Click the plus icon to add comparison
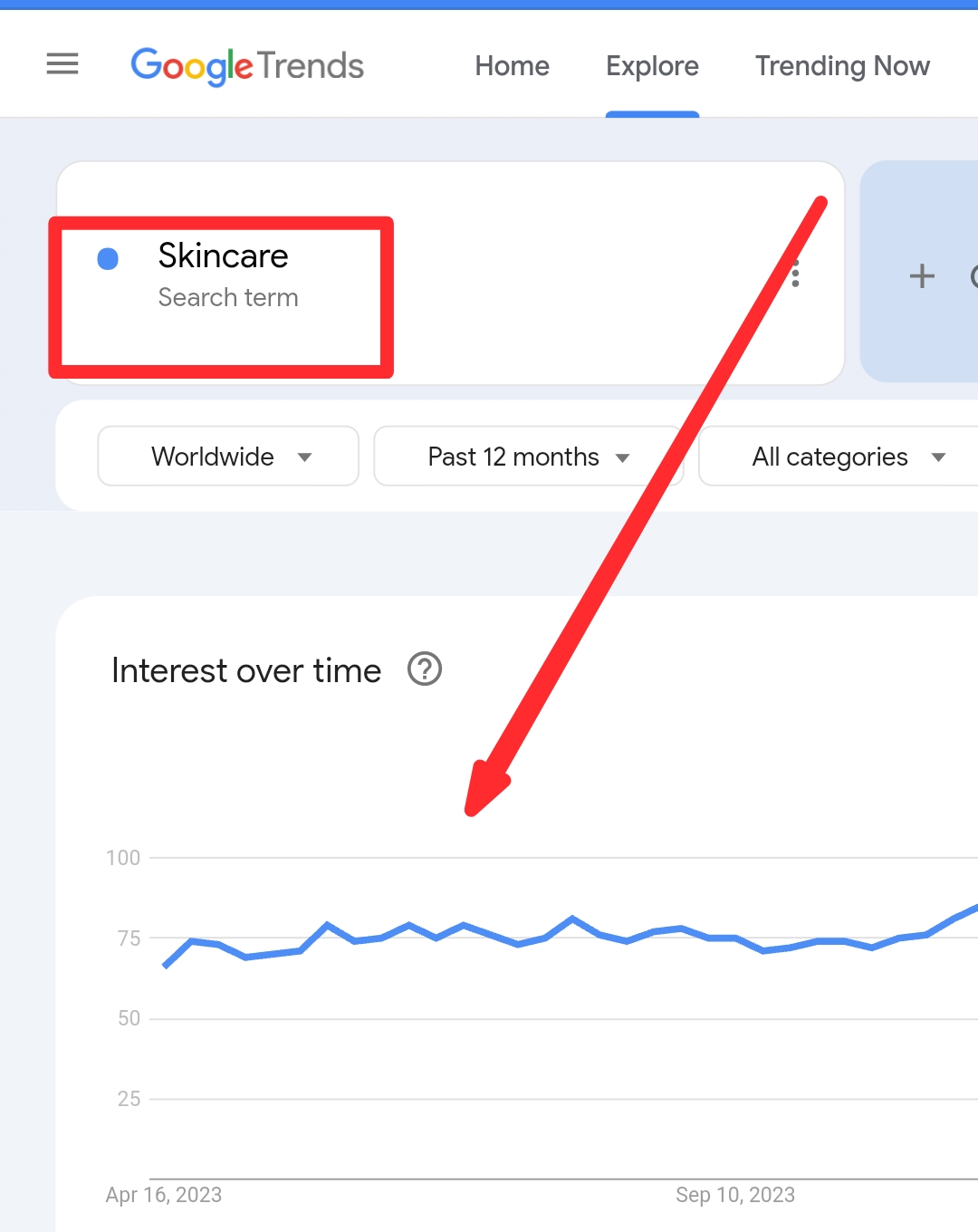 pyautogui.click(x=922, y=275)
